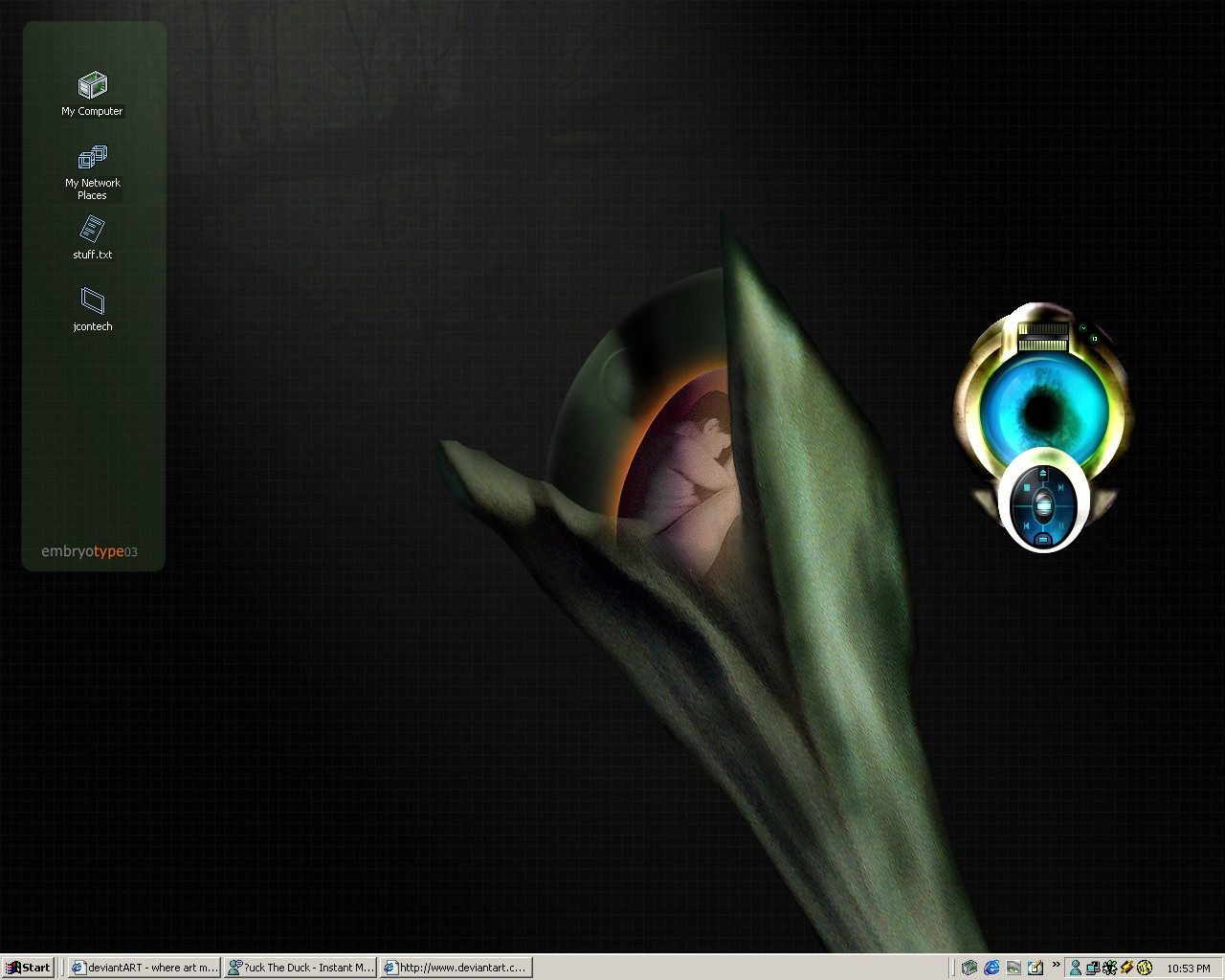Click the network computers tray icon
The height and width of the screenshot is (980, 1225).
coord(1092,968)
